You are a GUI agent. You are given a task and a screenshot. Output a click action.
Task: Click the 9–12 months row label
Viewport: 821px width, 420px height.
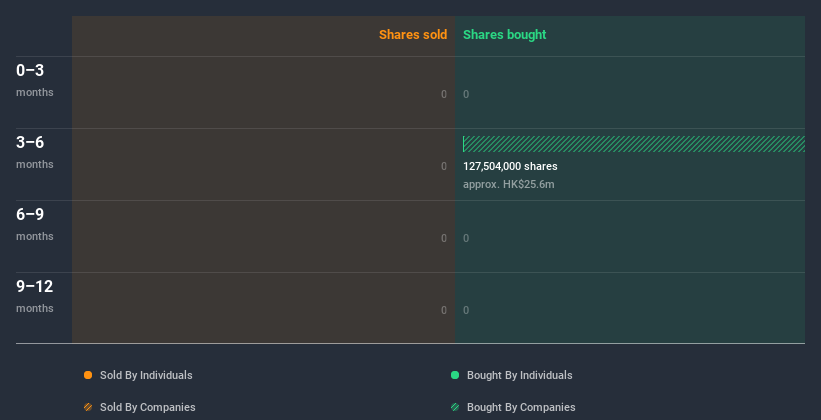pos(35,296)
